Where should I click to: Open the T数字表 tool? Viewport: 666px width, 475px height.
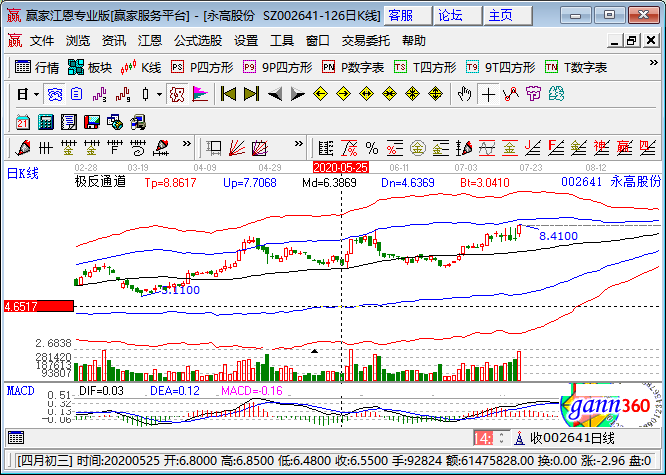click(576, 67)
